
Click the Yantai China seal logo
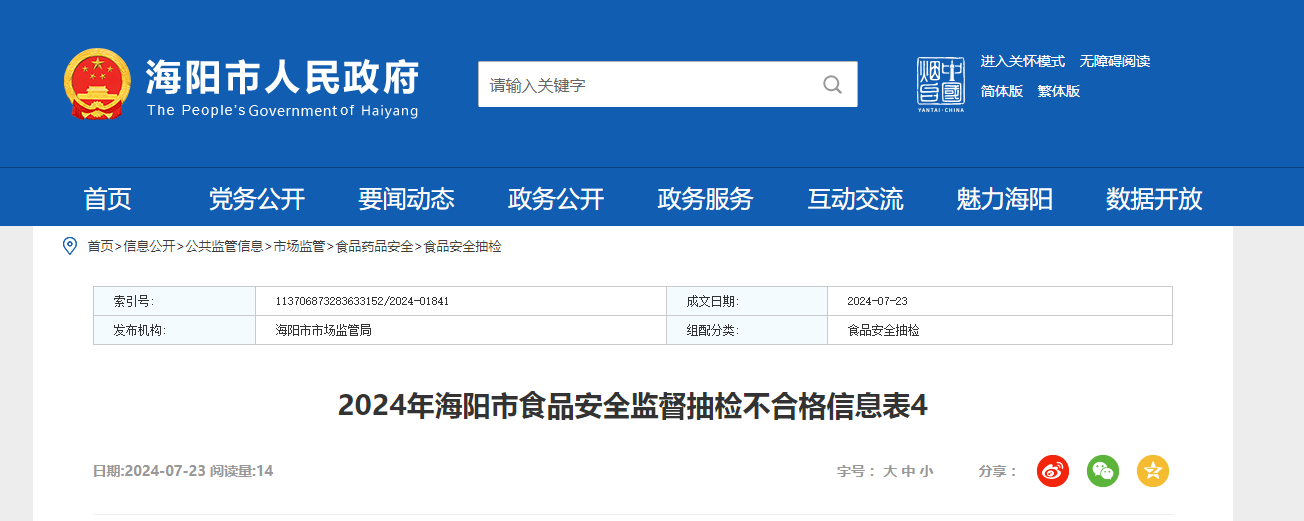coord(940,84)
